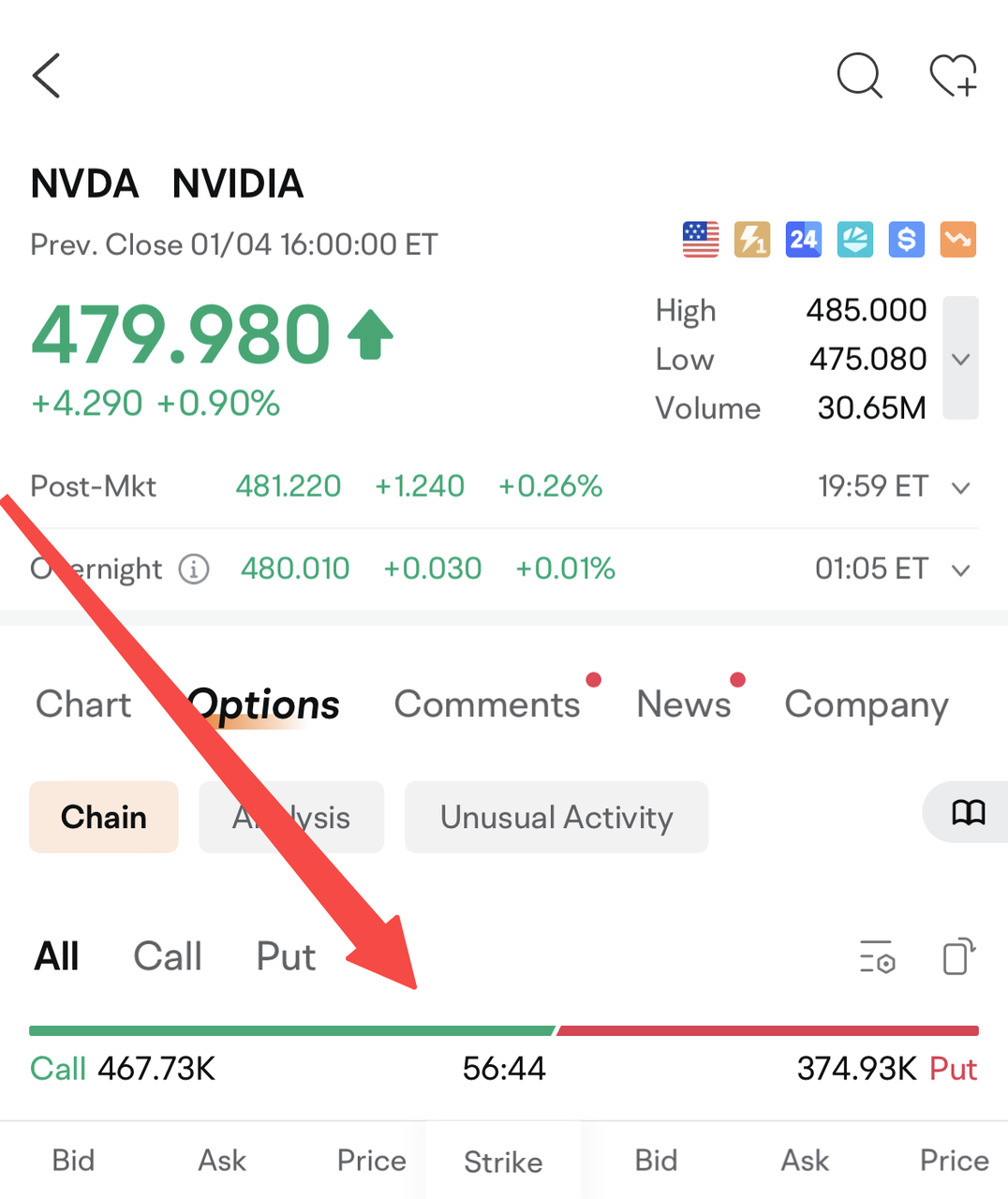Image resolution: width=1008 pixels, height=1199 pixels.
Task: Add NVDA to favorites with heart icon
Action: [x=953, y=76]
